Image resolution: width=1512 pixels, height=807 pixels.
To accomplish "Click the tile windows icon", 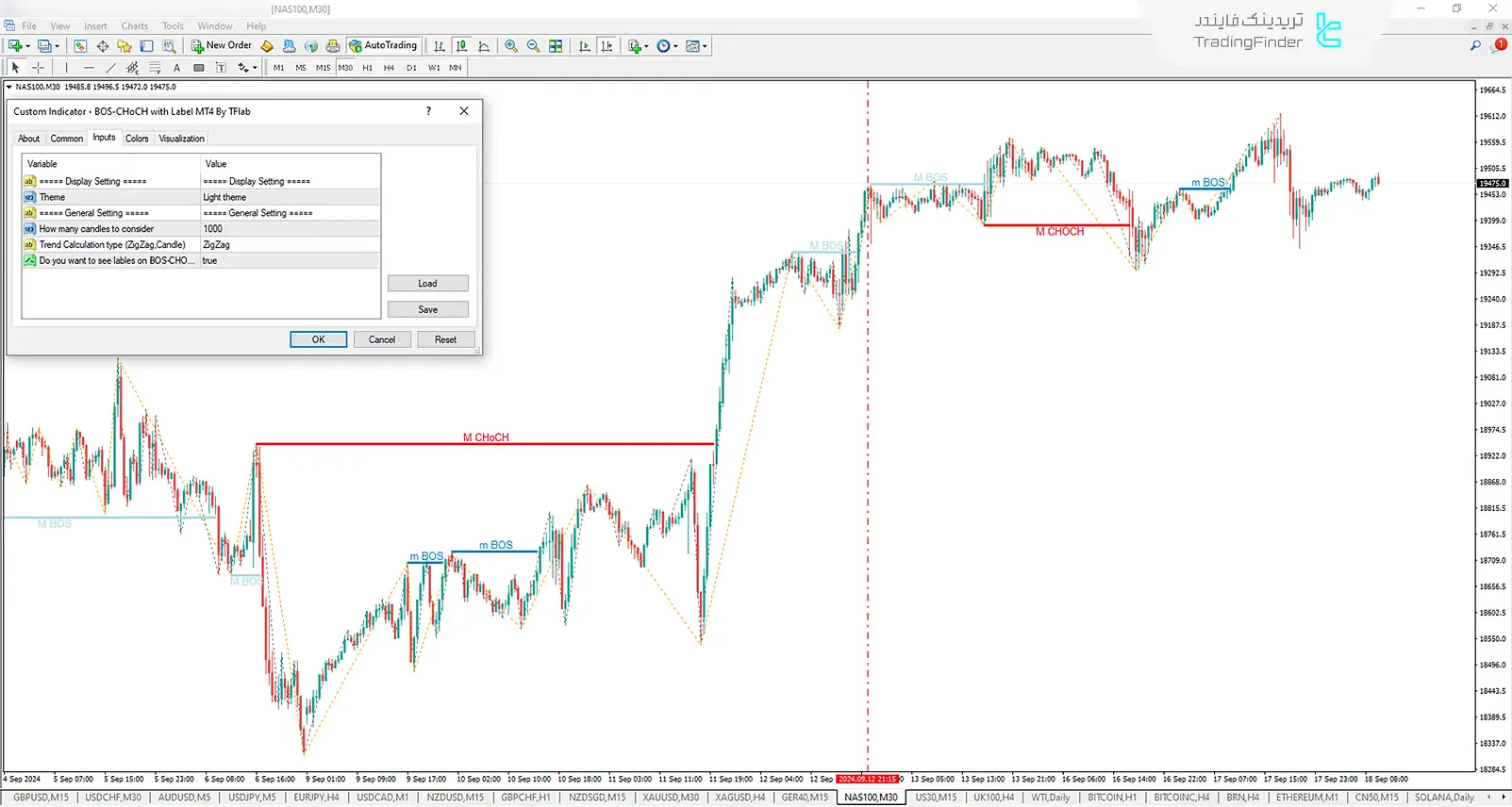I will [x=556, y=46].
